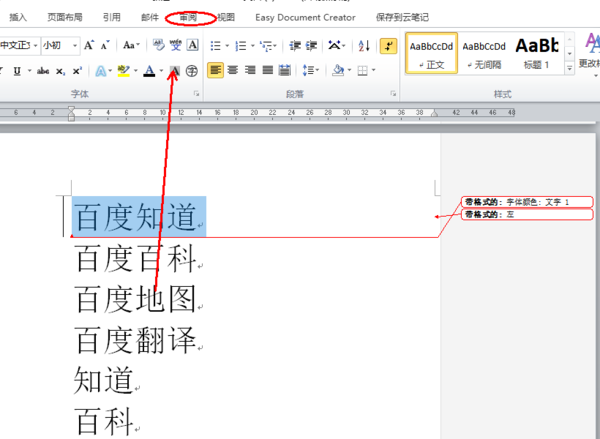
Task: Apply the 正文 style
Action: click(431, 53)
